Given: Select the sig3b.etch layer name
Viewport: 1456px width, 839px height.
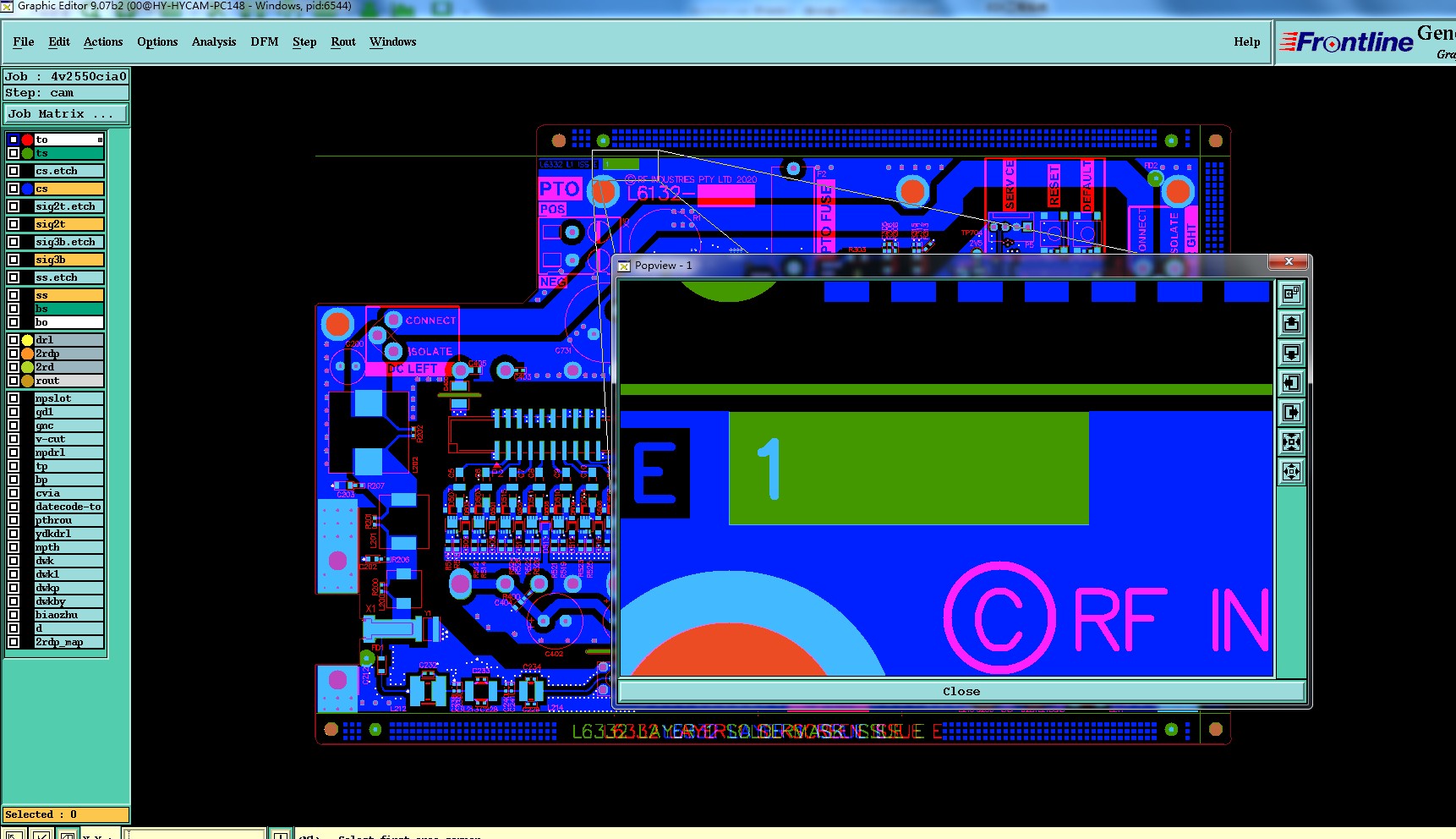Looking at the screenshot, I should (69, 242).
